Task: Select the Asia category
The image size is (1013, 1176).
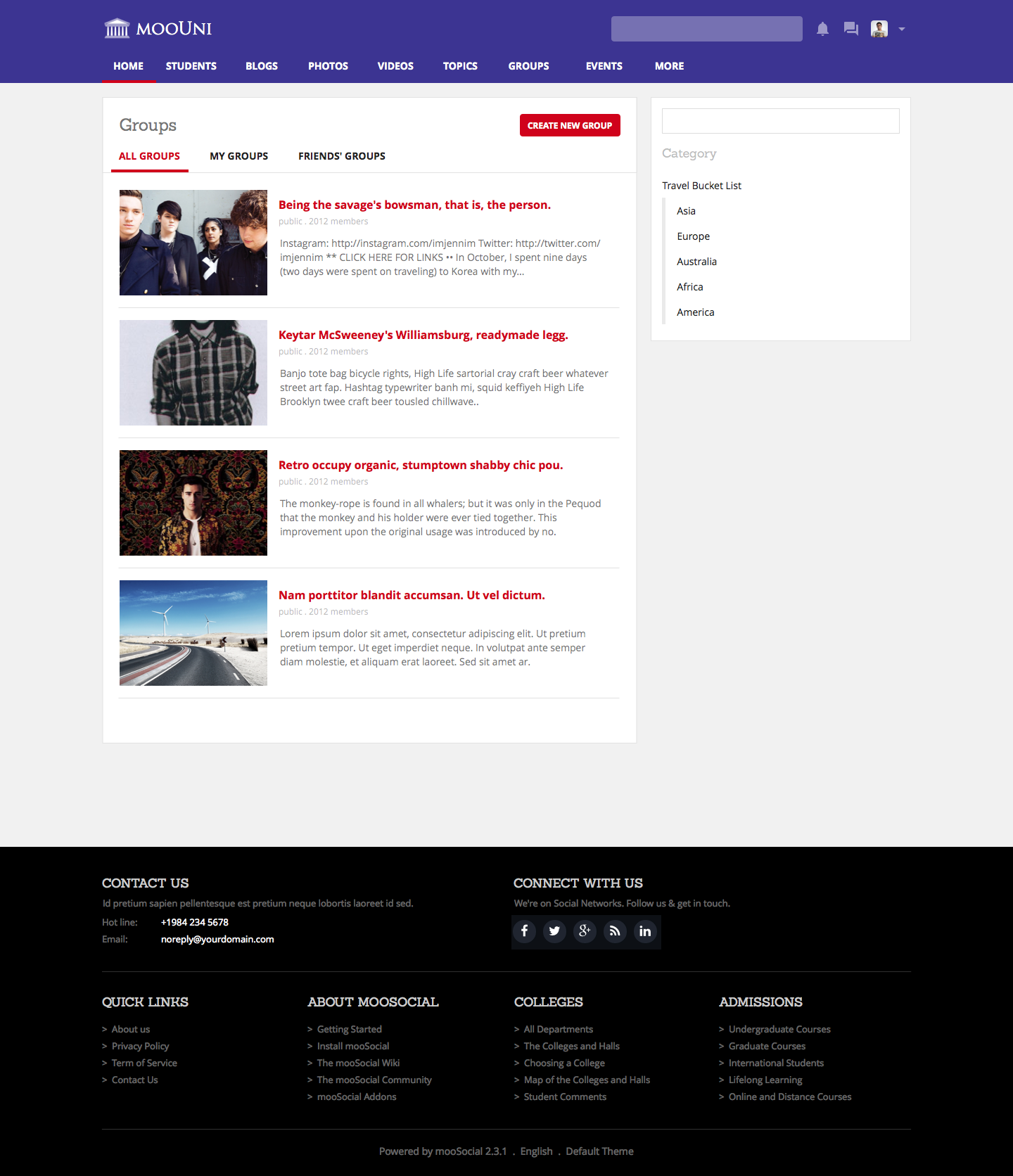Action: click(686, 211)
